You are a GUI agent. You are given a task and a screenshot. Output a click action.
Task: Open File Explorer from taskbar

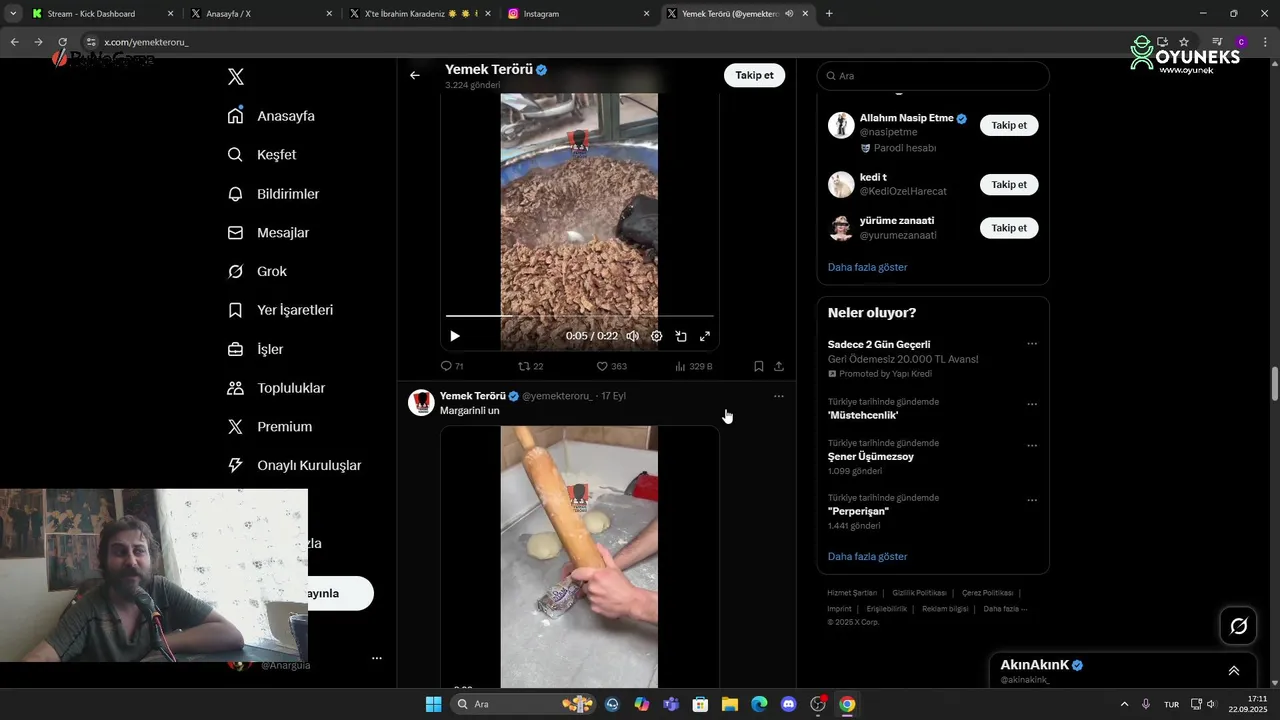pos(730,704)
